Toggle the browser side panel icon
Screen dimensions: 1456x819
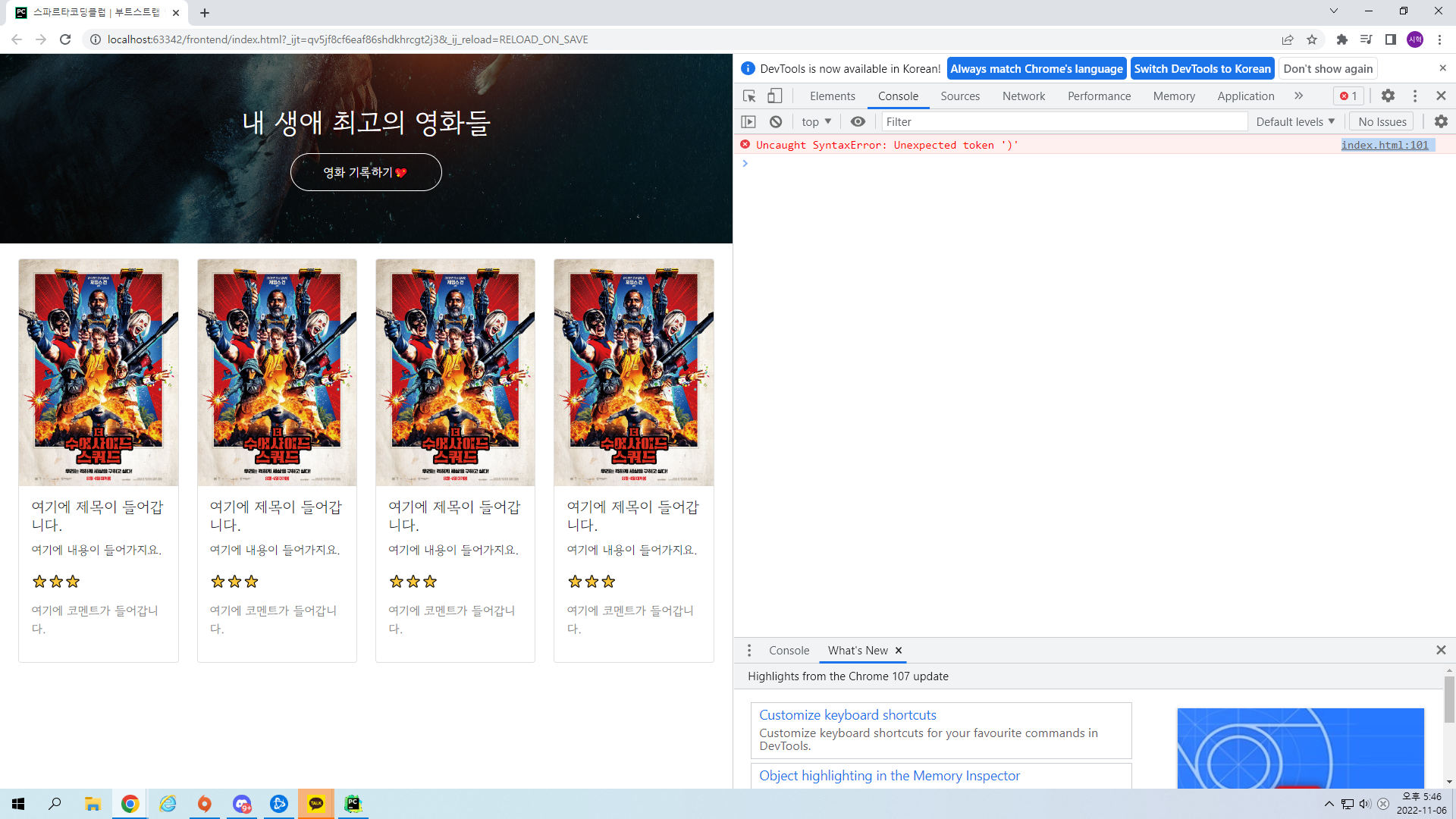click(1391, 39)
